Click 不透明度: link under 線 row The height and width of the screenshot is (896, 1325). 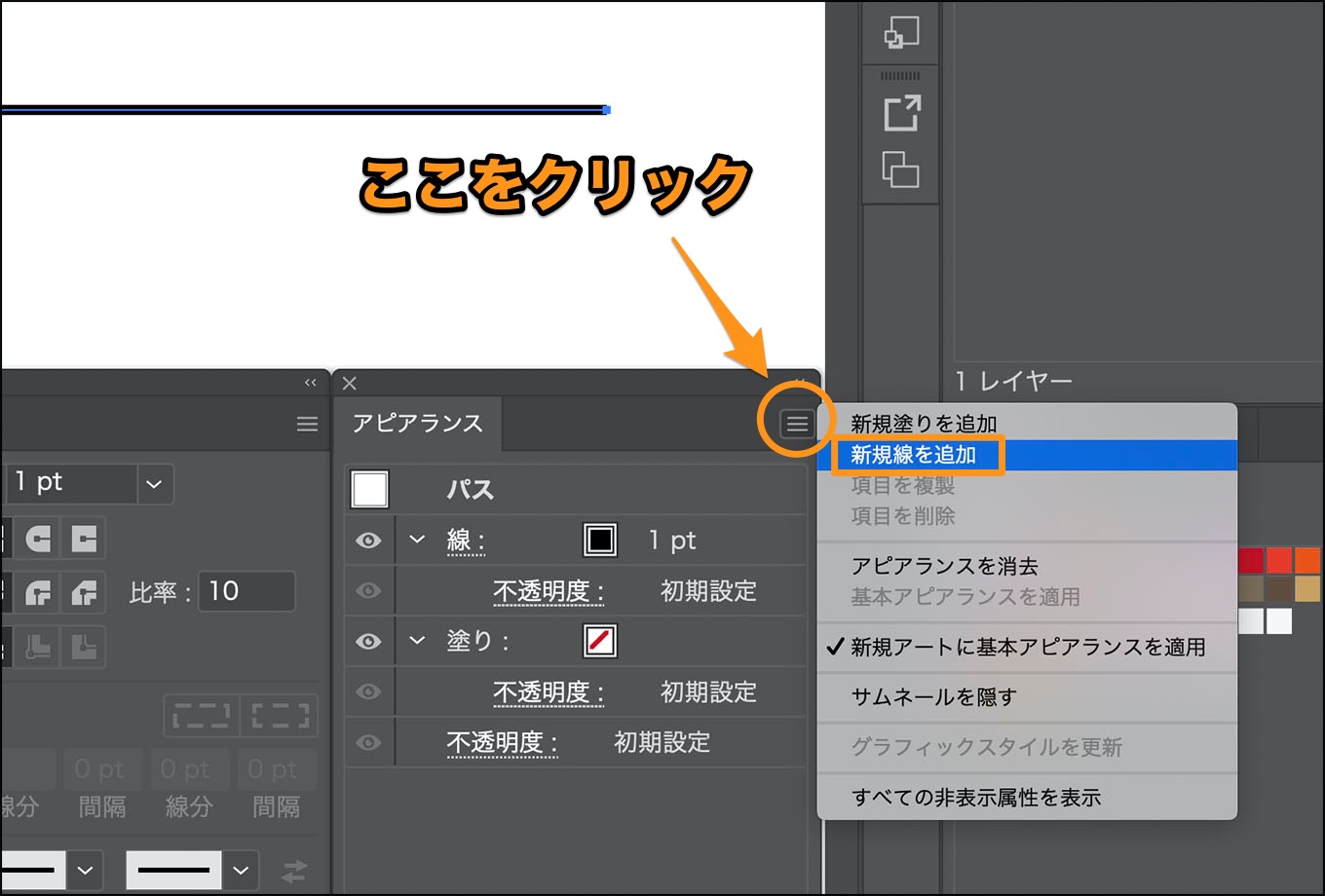coord(549,591)
